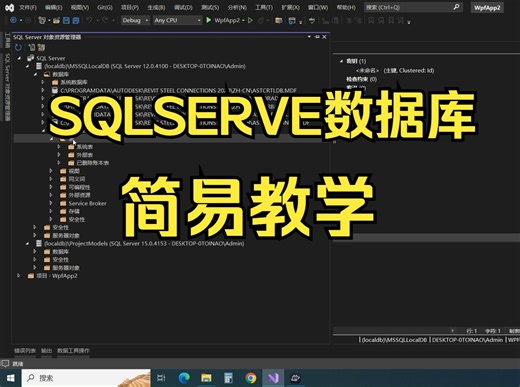
Task: Start debugging with the green play arrow
Action: pos(209,20)
